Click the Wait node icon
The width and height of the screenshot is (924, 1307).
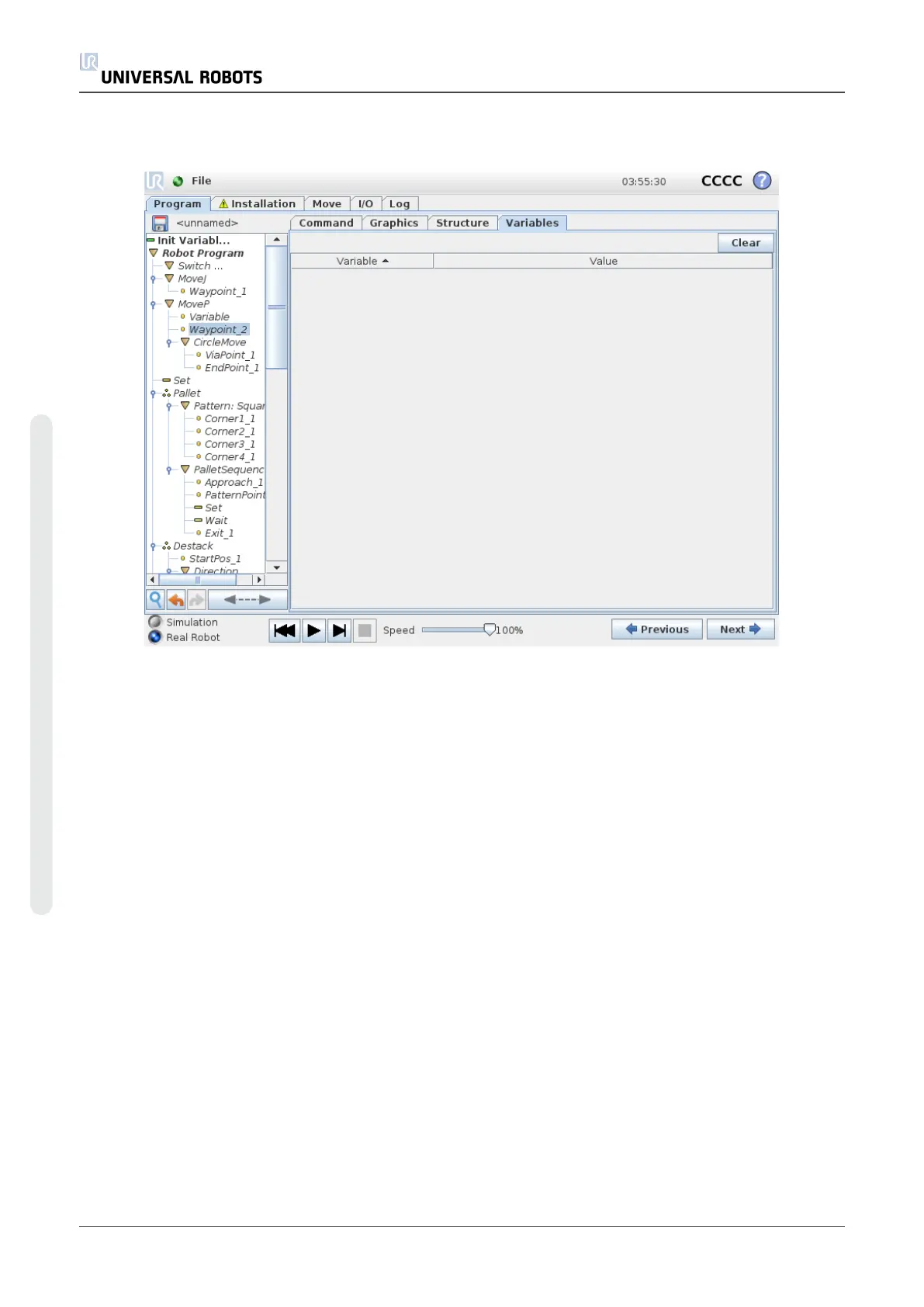point(198,521)
